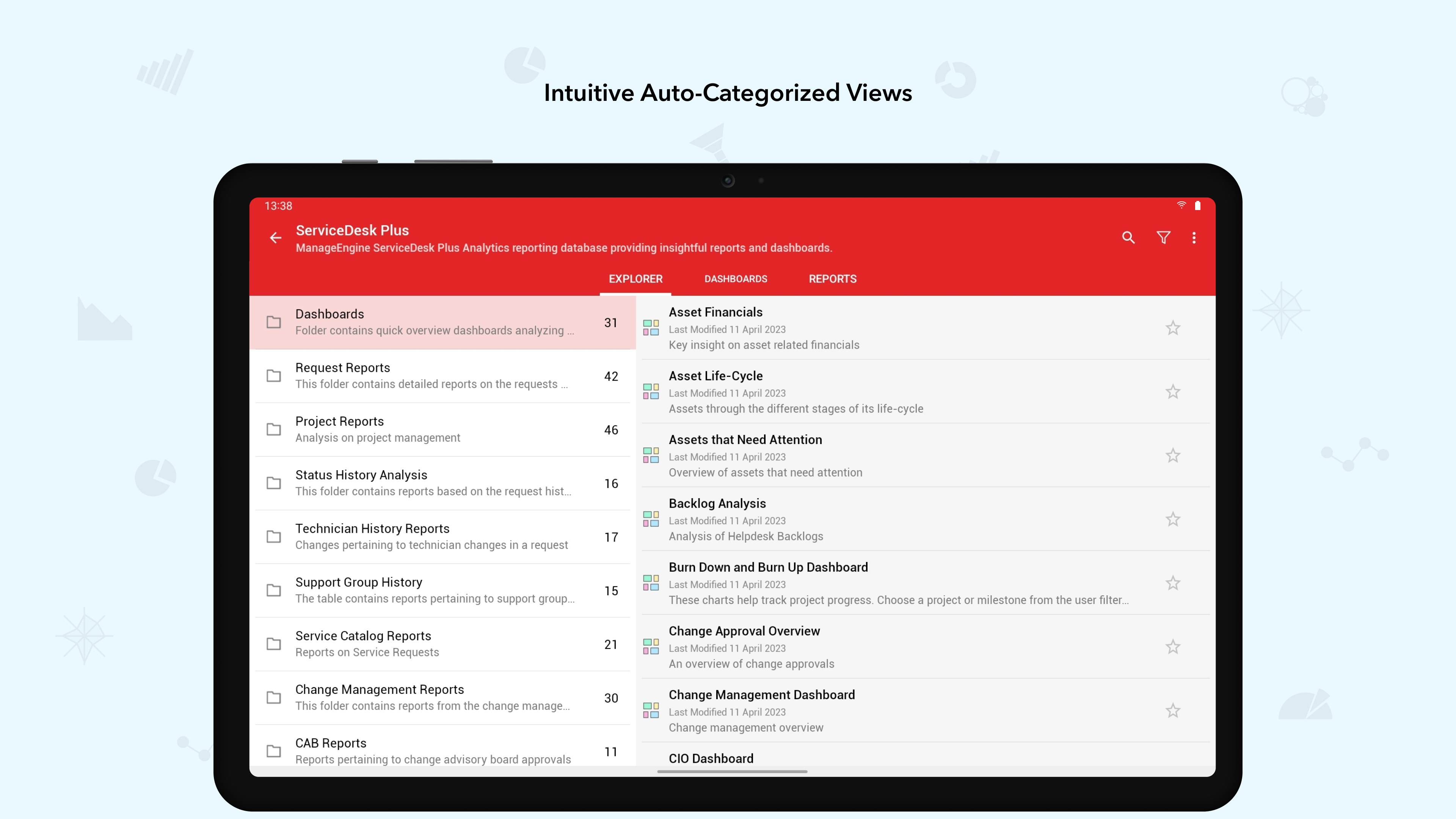Click the Assets that Need Attention dashboard icon
Screen dimensions: 1456x819
tap(651, 455)
